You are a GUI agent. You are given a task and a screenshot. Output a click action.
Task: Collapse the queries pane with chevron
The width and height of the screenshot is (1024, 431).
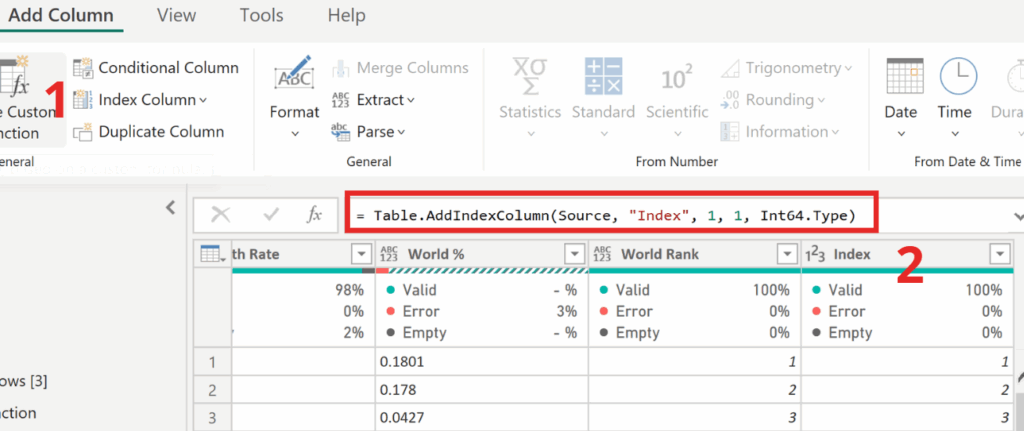pos(170,207)
